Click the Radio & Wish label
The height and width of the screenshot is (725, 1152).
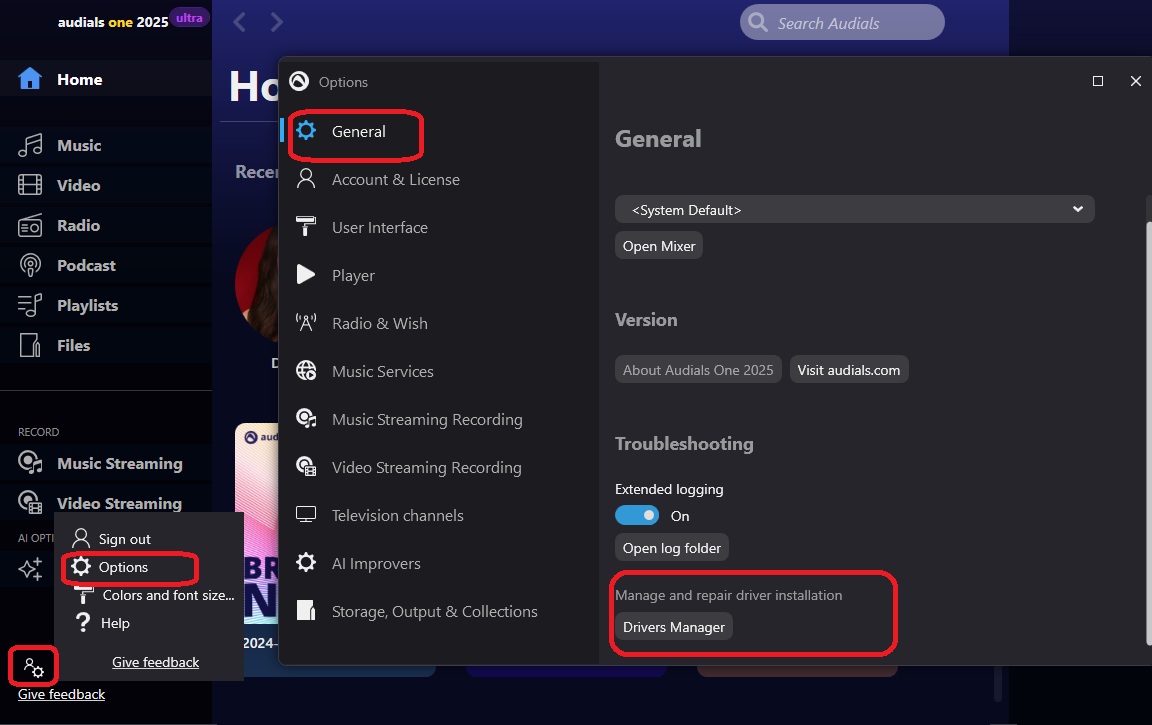(380, 323)
